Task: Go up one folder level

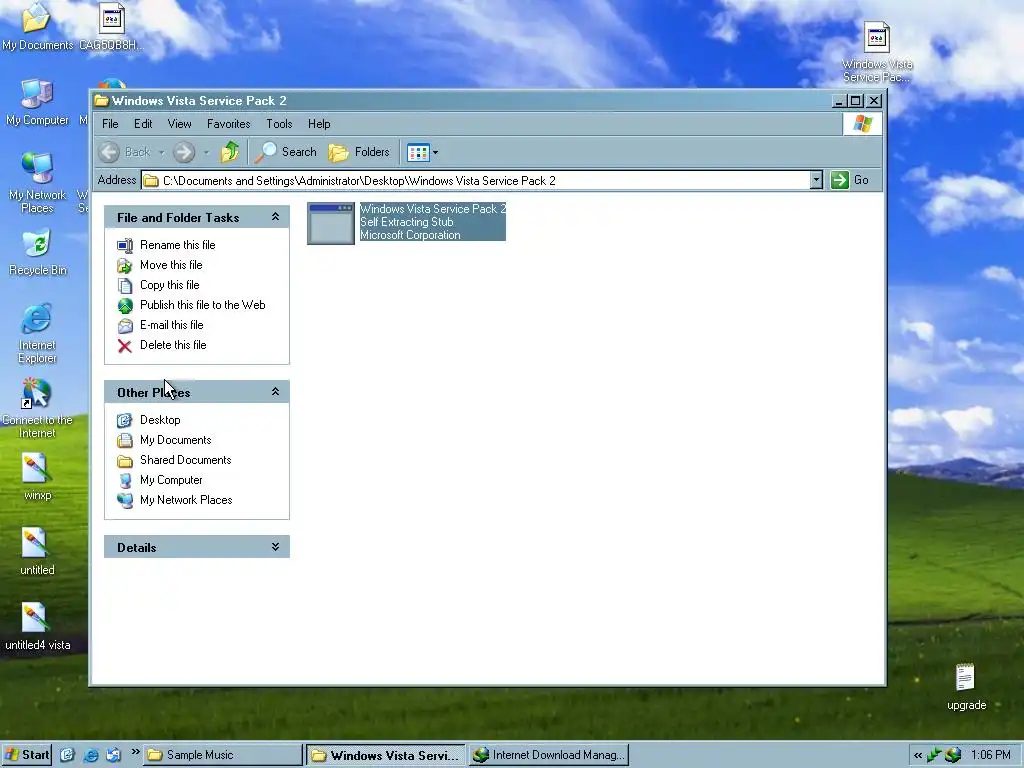Action: click(x=230, y=152)
